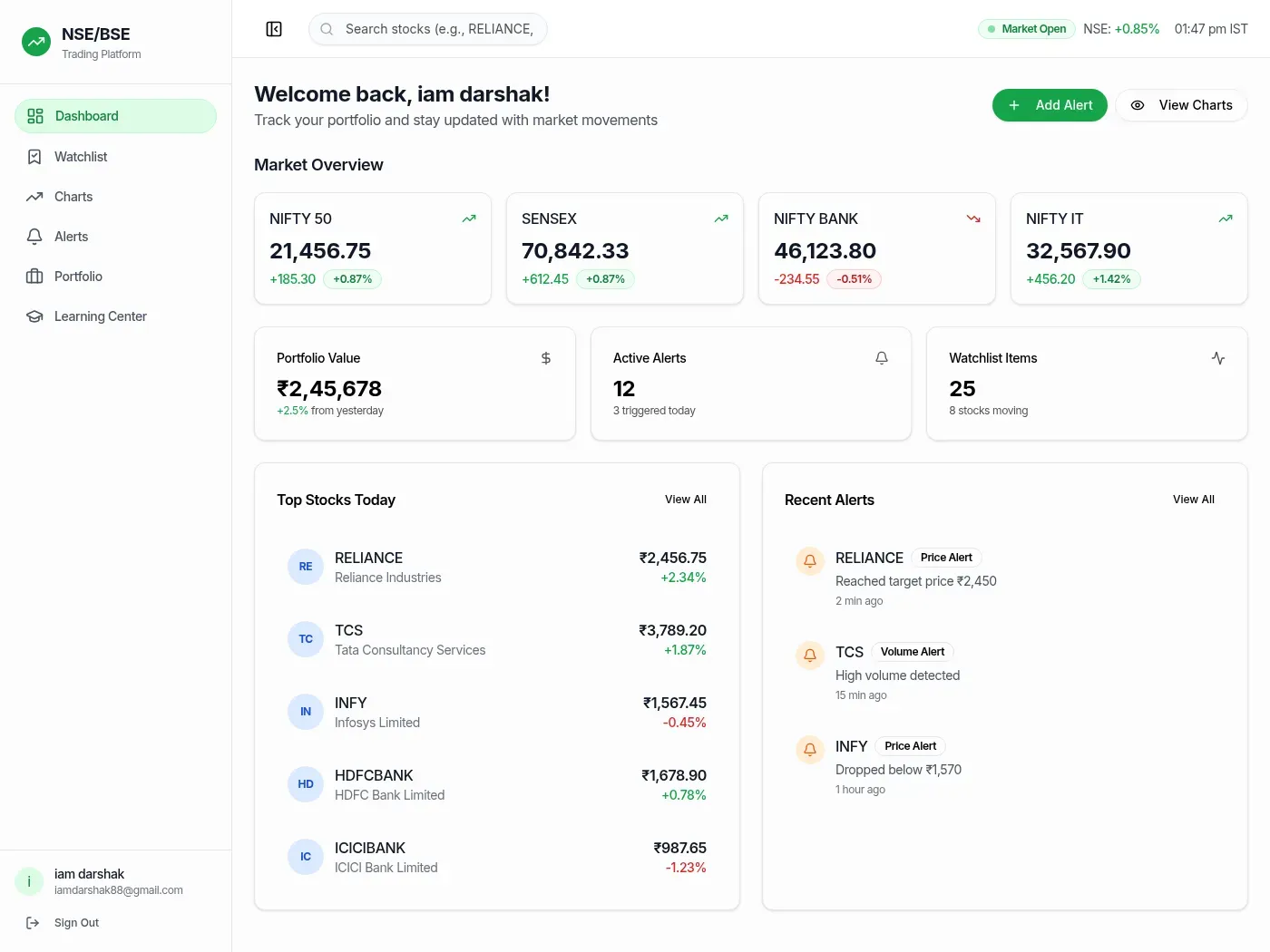The height and width of the screenshot is (952, 1270).
Task: Click the user avatar for iam darshak
Action: point(29,881)
